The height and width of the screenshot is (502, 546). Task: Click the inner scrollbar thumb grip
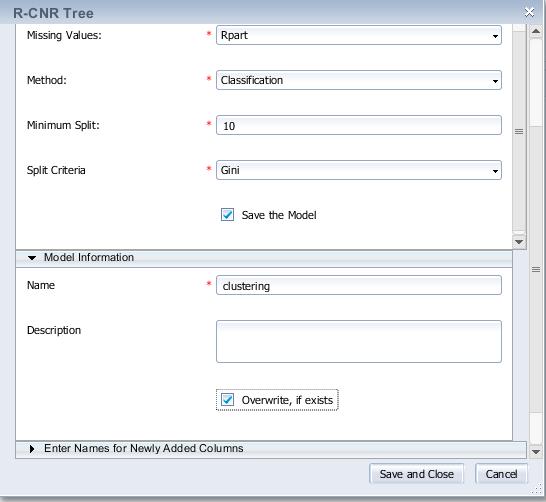click(x=519, y=131)
